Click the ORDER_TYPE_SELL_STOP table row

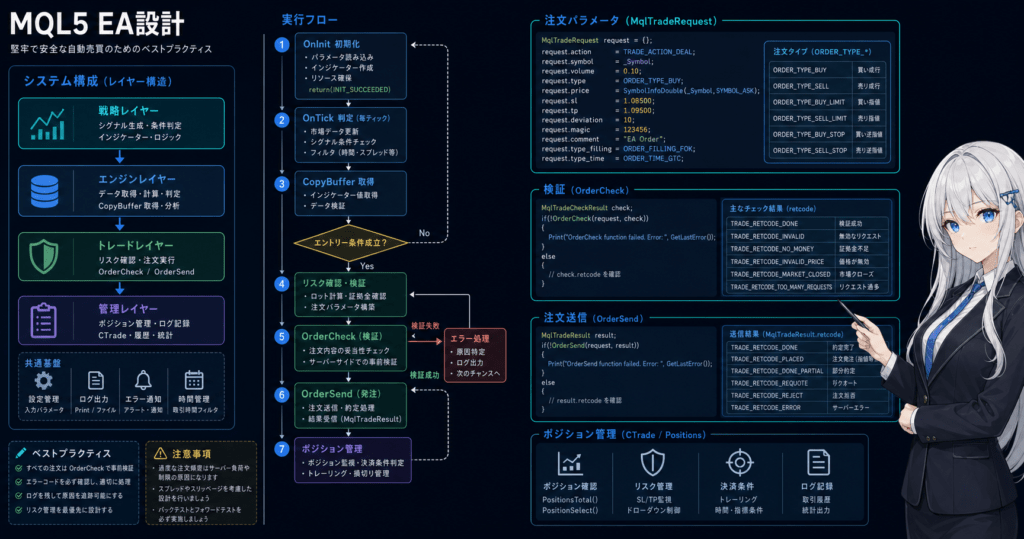pyautogui.click(x=827, y=150)
